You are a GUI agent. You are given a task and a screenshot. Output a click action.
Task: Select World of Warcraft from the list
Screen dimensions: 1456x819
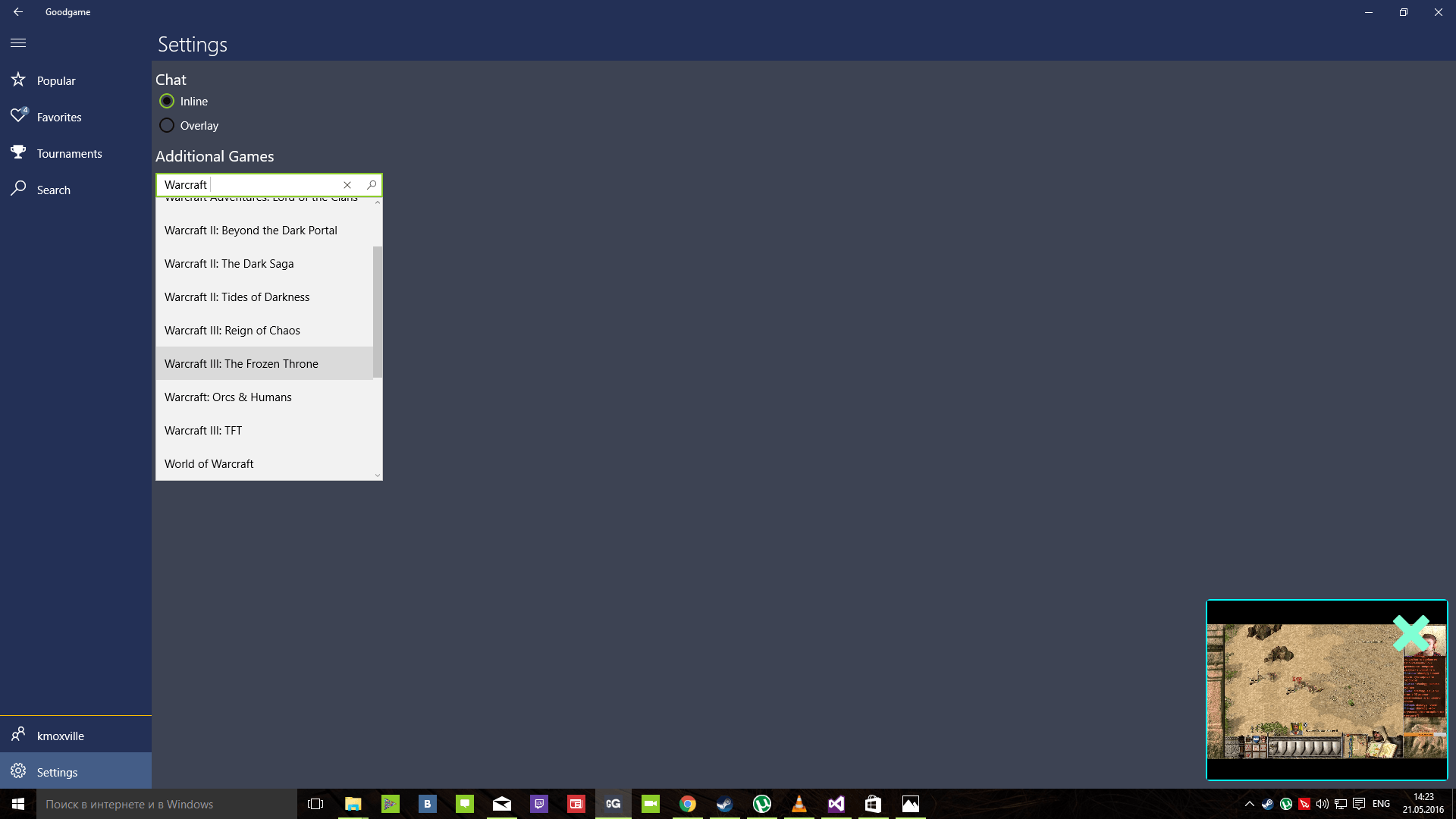click(x=209, y=463)
